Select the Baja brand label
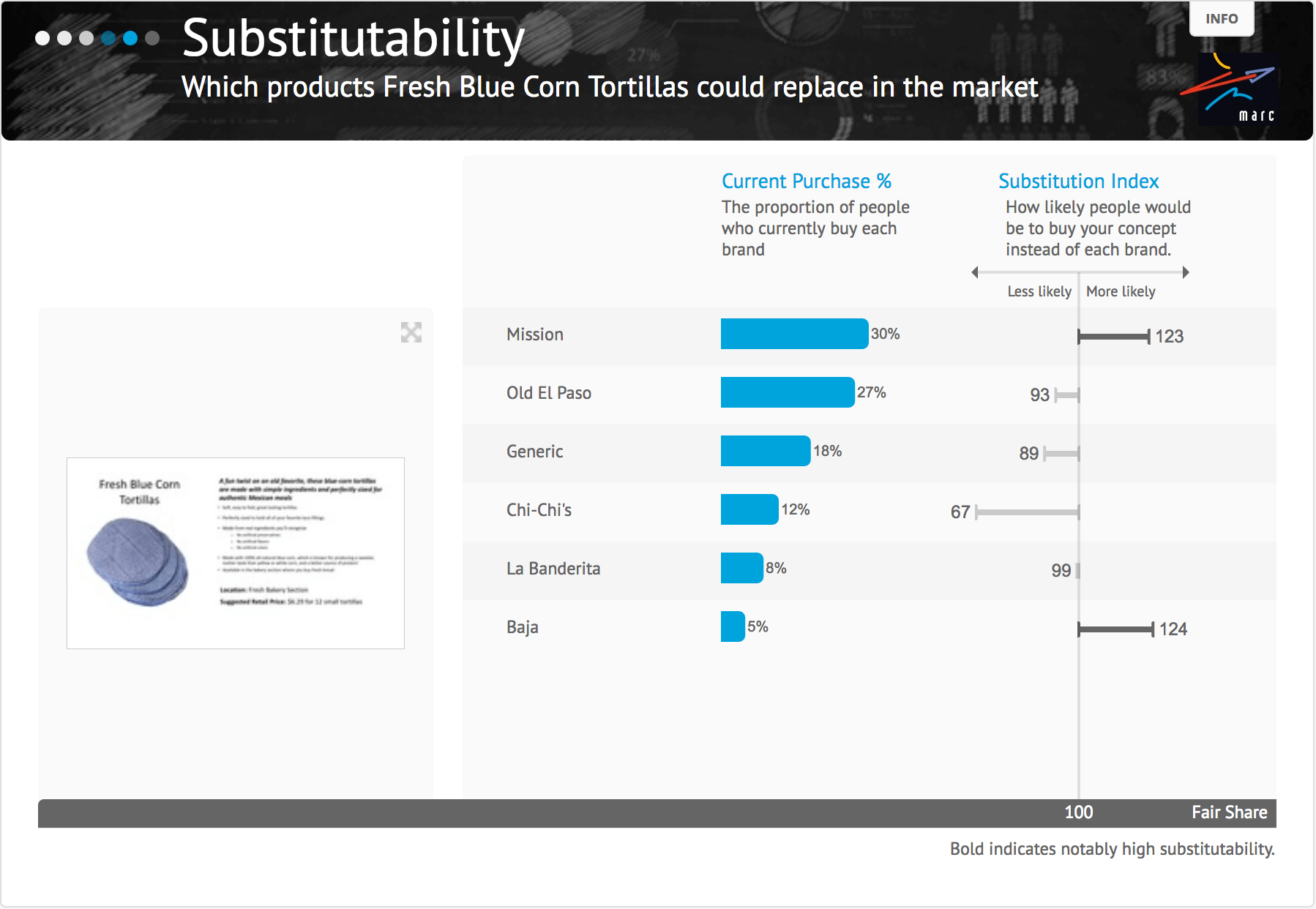Image resolution: width=1316 pixels, height=909 pixels. (523, 627)
